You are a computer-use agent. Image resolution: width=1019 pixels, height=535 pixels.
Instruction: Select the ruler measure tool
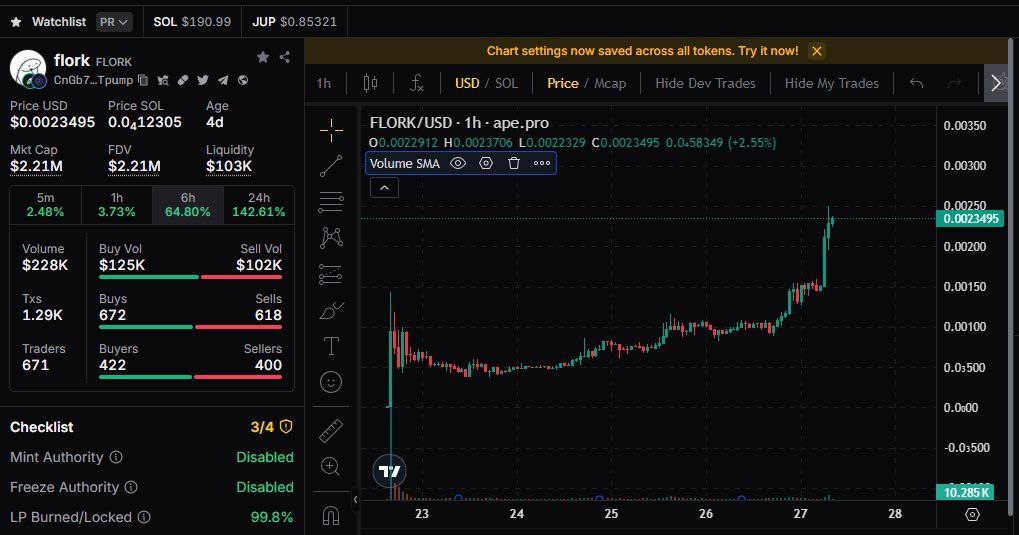[331, 430]
